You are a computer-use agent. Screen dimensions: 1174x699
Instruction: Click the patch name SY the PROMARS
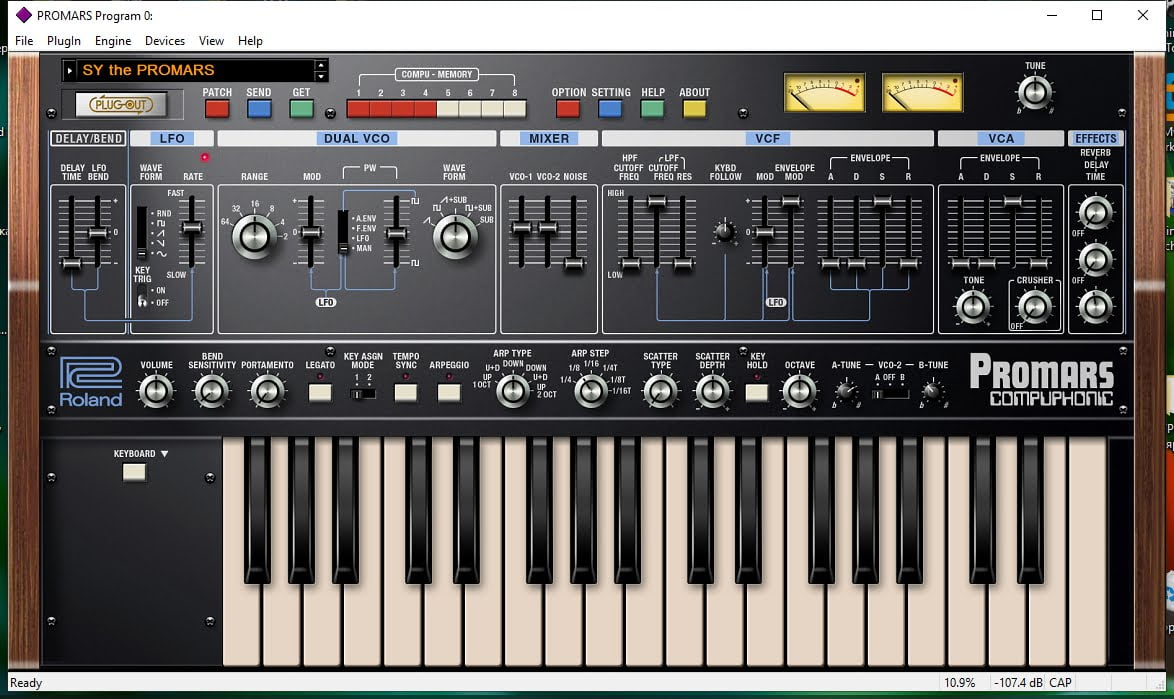[148, 70]
